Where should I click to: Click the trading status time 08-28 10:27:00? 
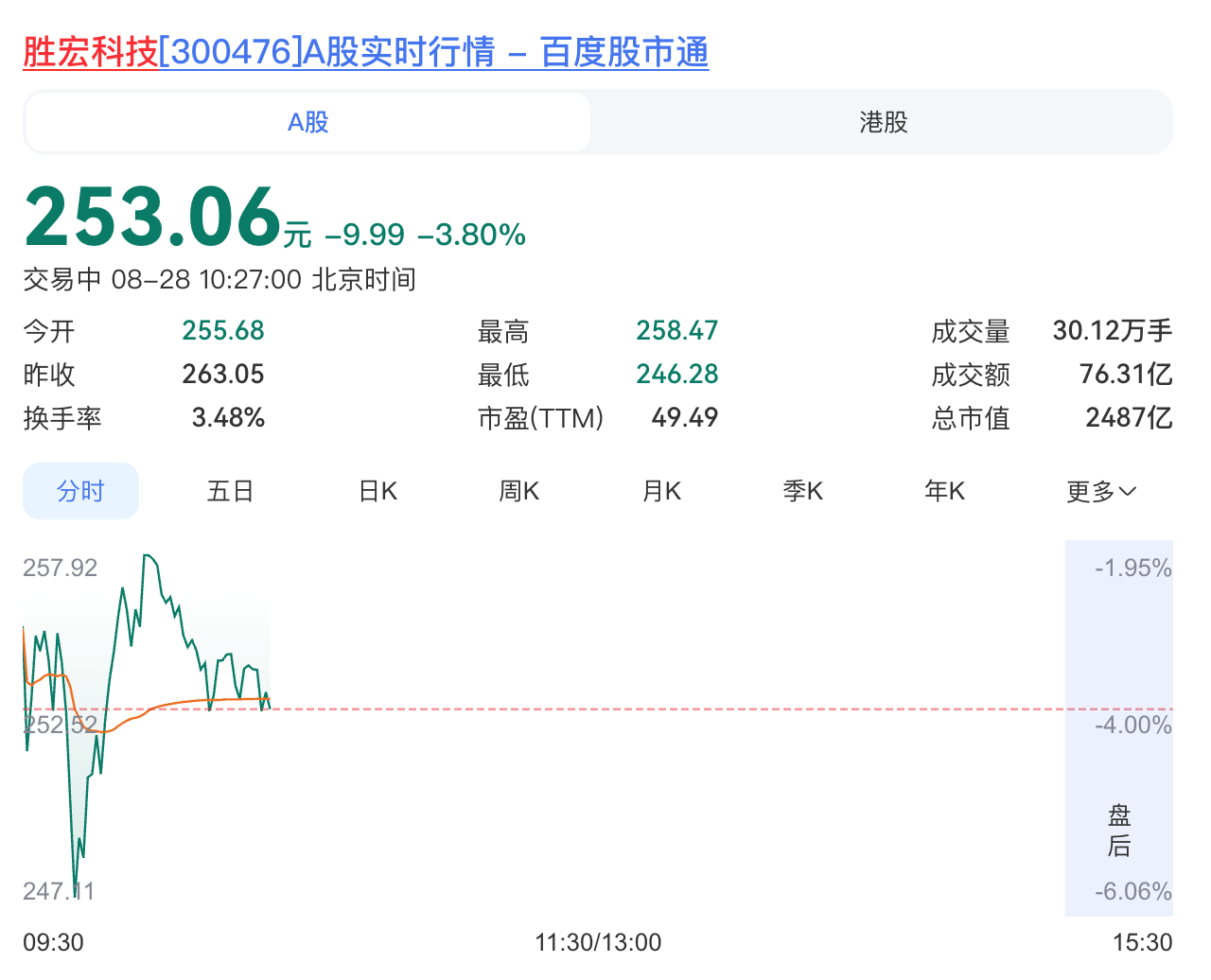(207, 280)
